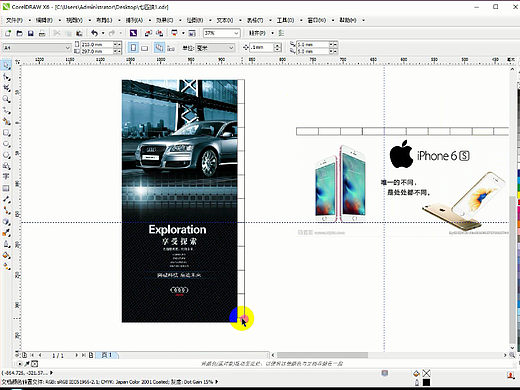
Task: Set page orientation to Portrait
Action: 133,48
